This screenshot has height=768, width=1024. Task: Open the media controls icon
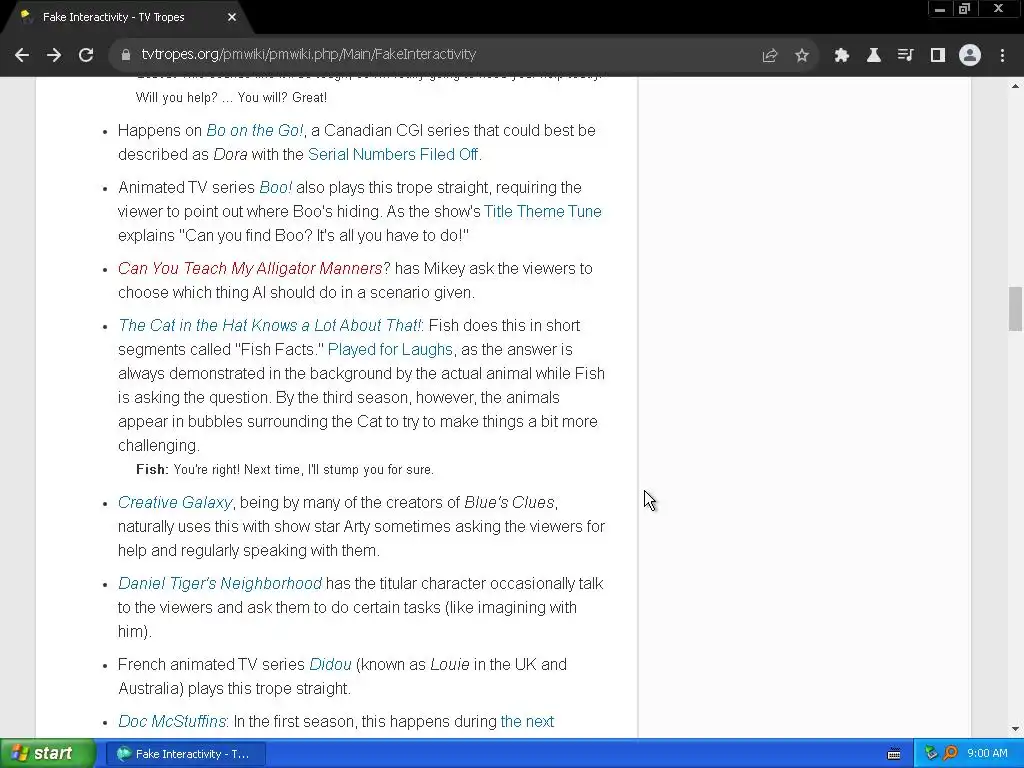coord(906,56)
